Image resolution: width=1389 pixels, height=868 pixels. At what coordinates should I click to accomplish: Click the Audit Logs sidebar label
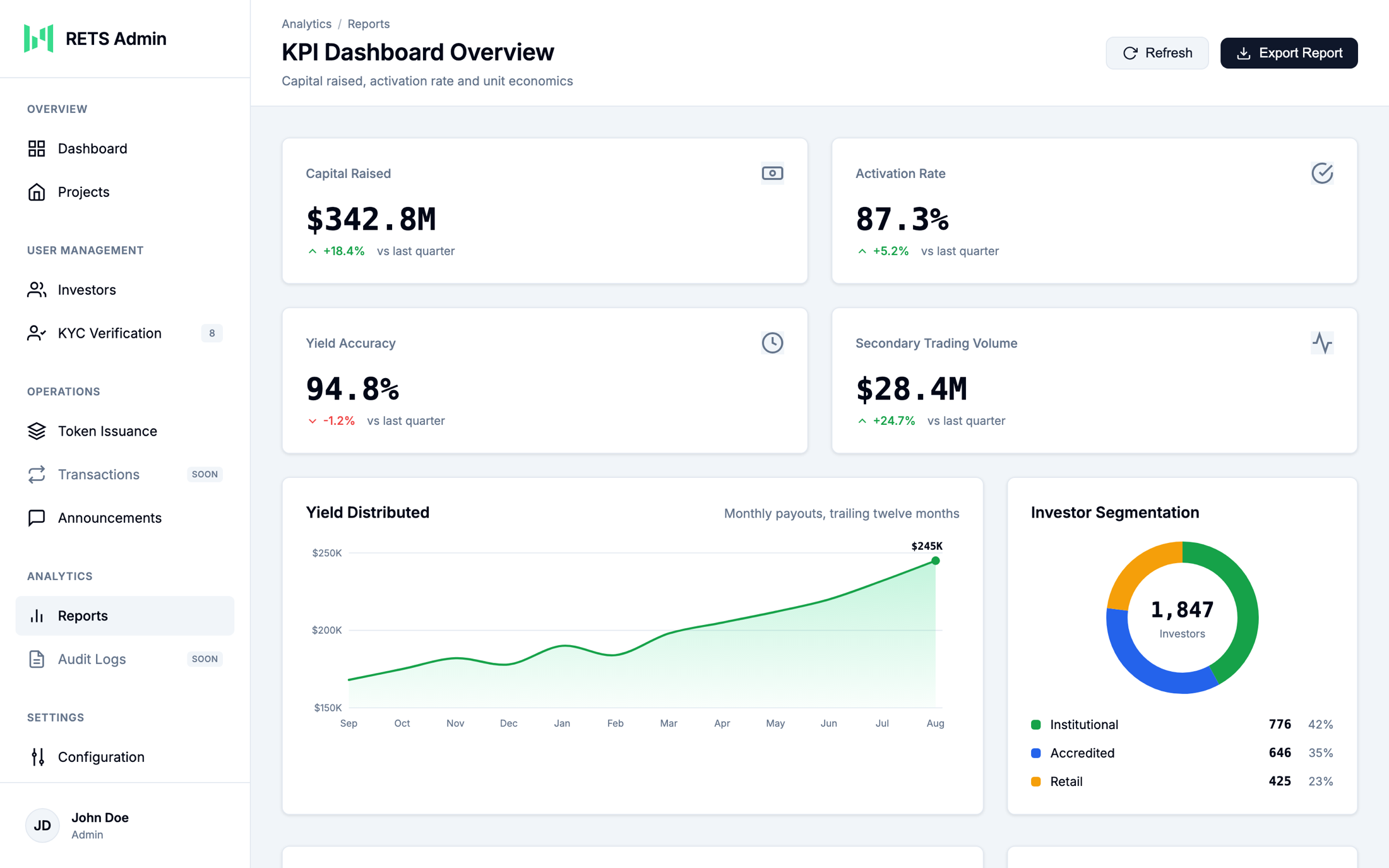pos(92,659)
